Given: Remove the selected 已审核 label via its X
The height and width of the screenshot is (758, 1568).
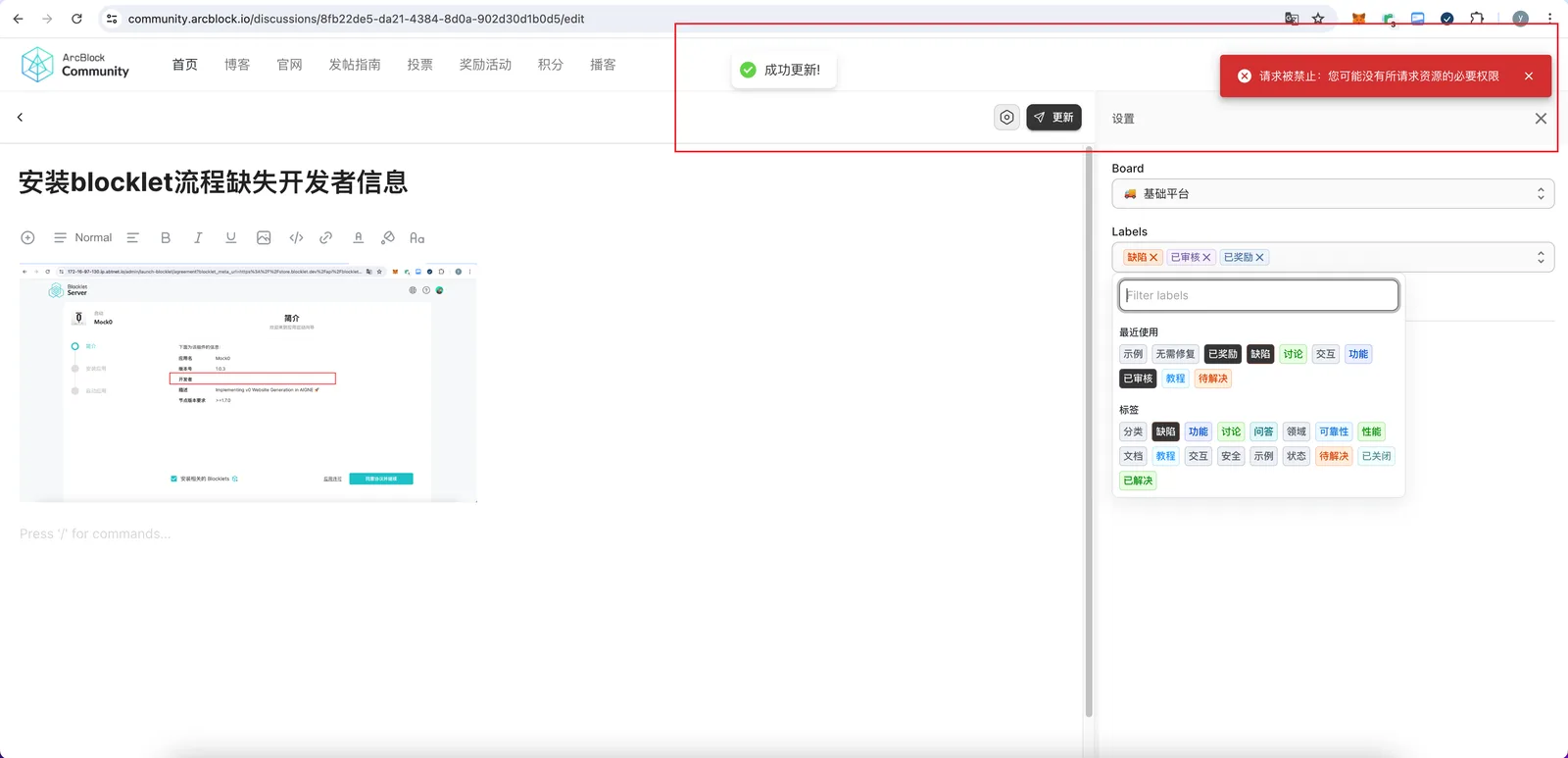Looking at the screenshot, I should tap(1206, 257).
